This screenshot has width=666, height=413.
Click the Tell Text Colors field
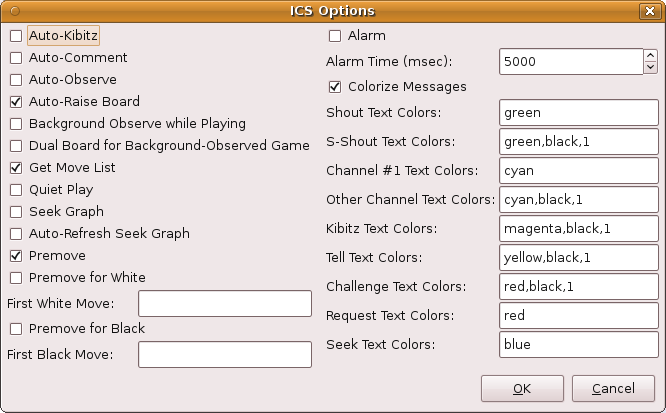pyautogui.click(x=579, y=257)
